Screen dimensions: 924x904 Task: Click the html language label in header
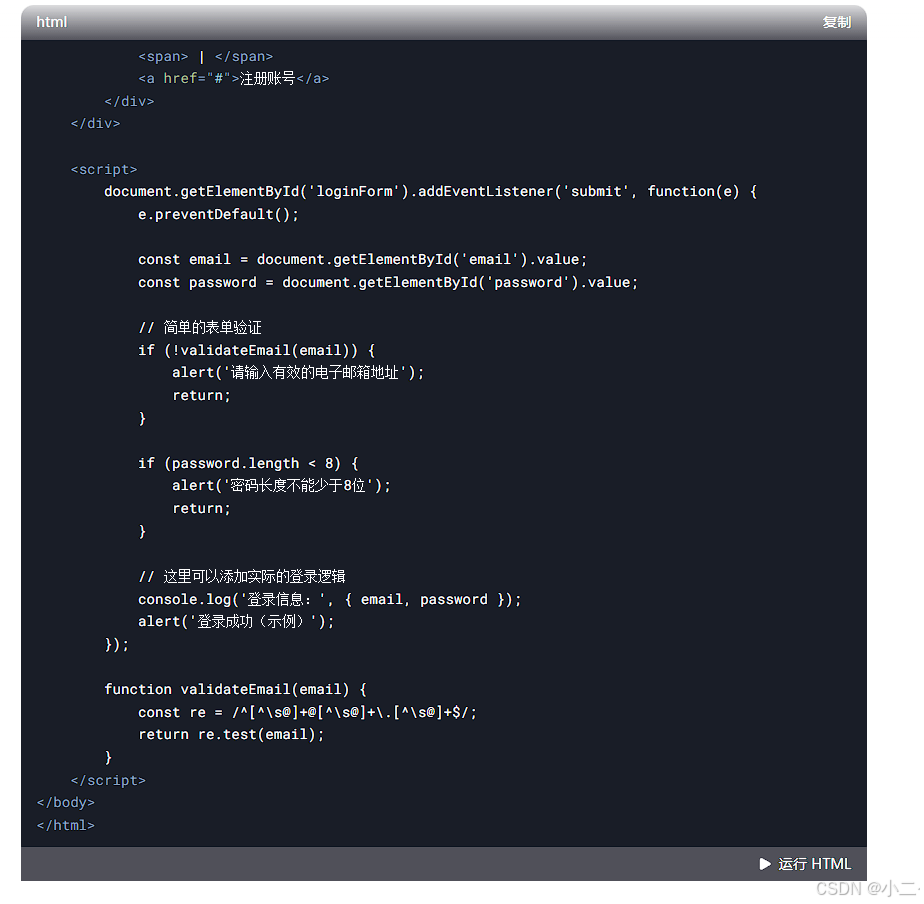coord(52,22)
